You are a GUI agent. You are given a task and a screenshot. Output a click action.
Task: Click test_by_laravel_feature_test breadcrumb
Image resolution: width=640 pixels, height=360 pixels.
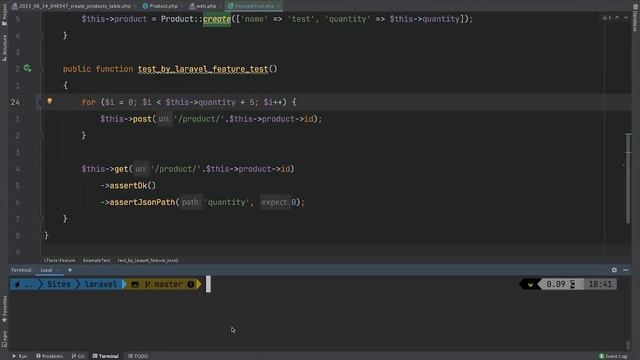148,260
